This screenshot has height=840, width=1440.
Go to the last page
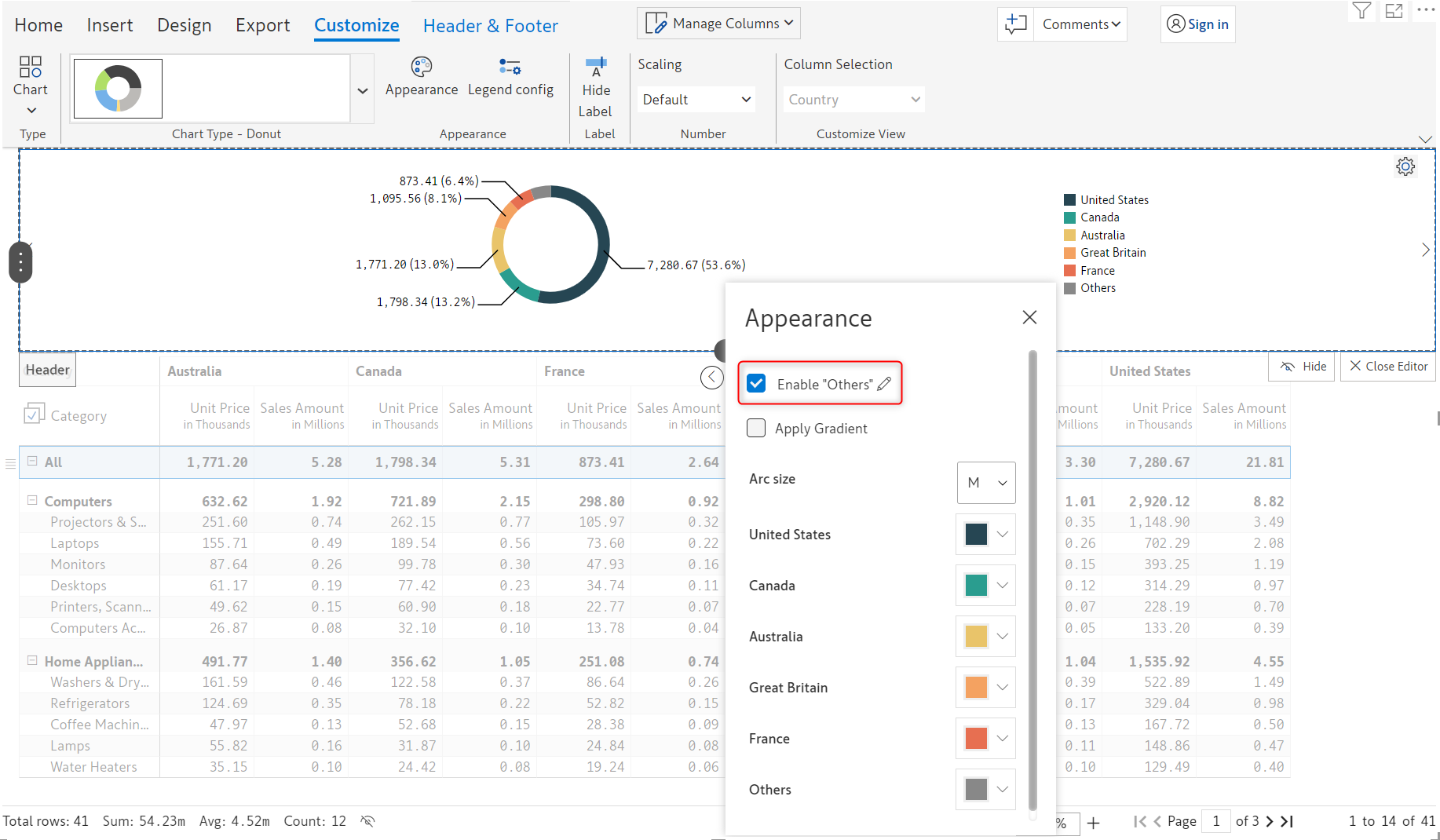(1287, 821)
